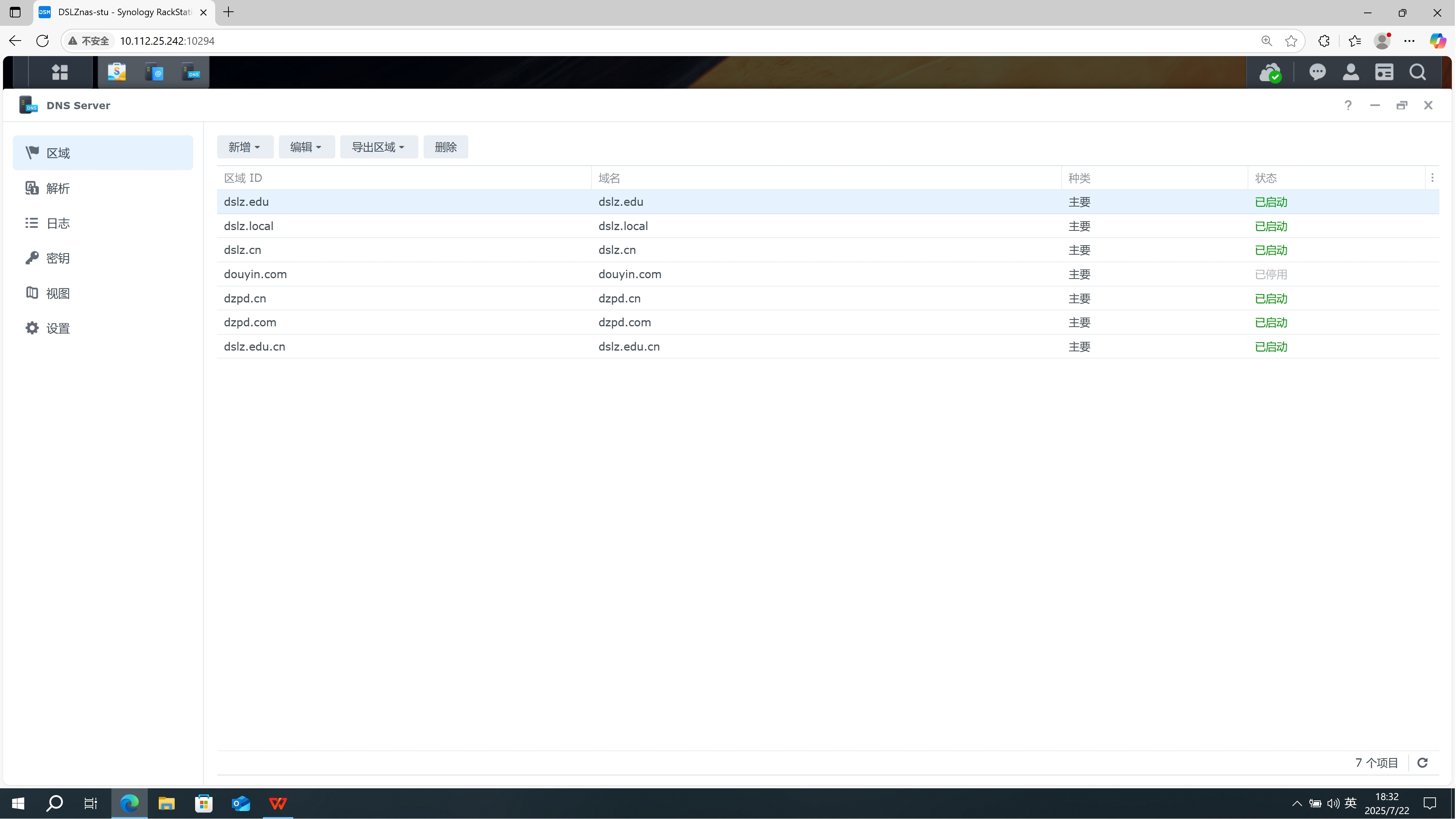
Task: Select 区域 in the sidebar
Action: [103, 153]
